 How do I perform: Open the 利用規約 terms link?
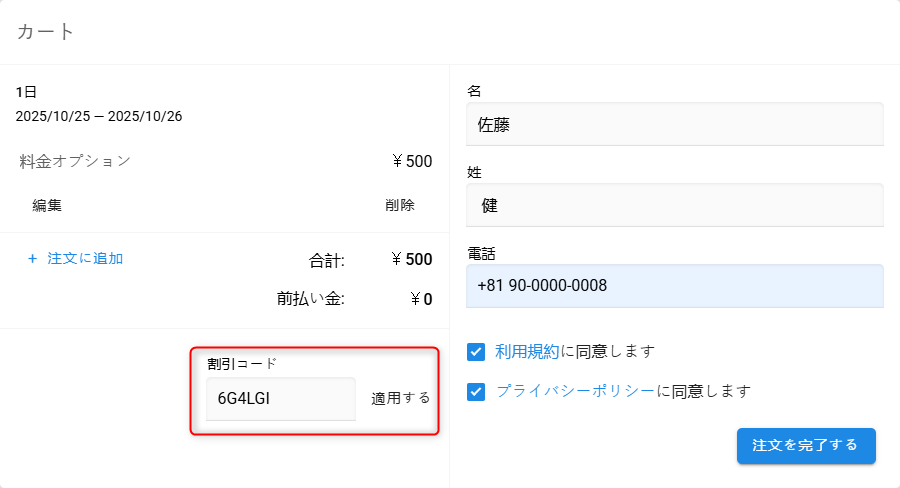pos(527,352)
